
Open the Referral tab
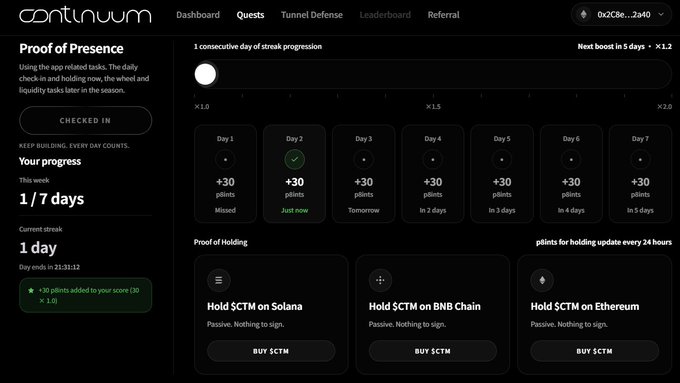(443, 15)
